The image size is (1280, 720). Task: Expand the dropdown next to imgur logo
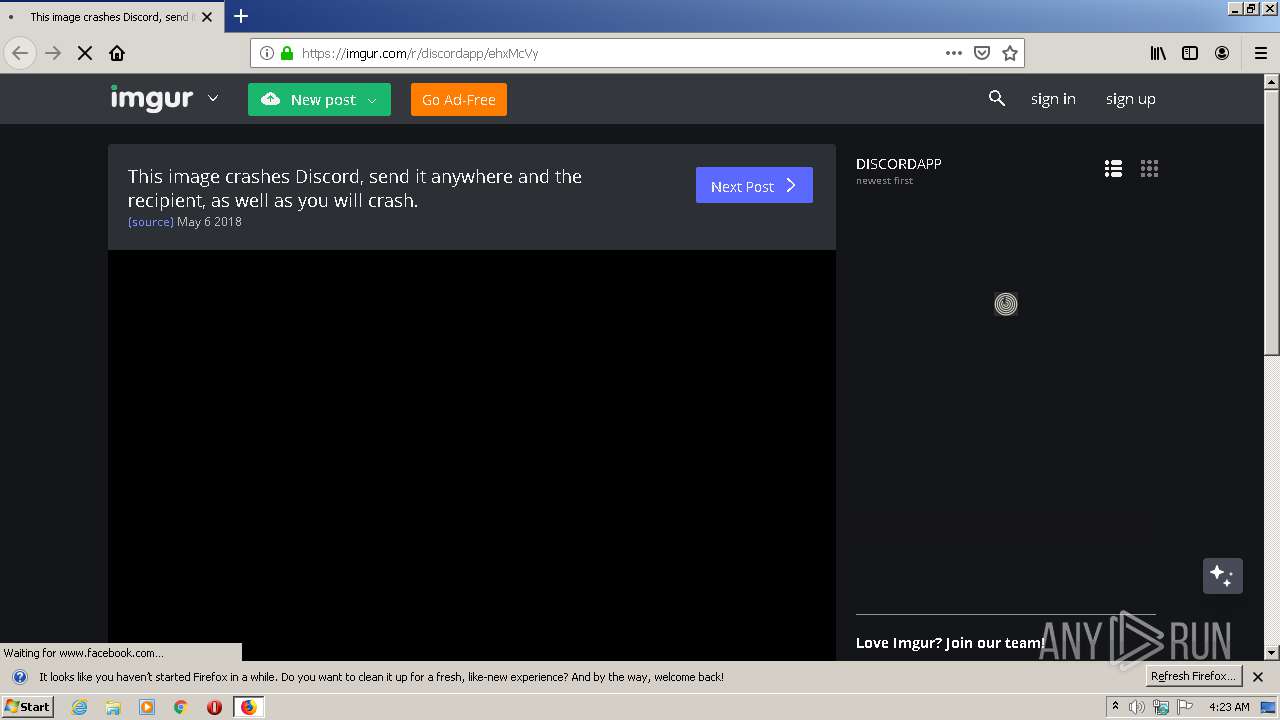pos(213,98)
